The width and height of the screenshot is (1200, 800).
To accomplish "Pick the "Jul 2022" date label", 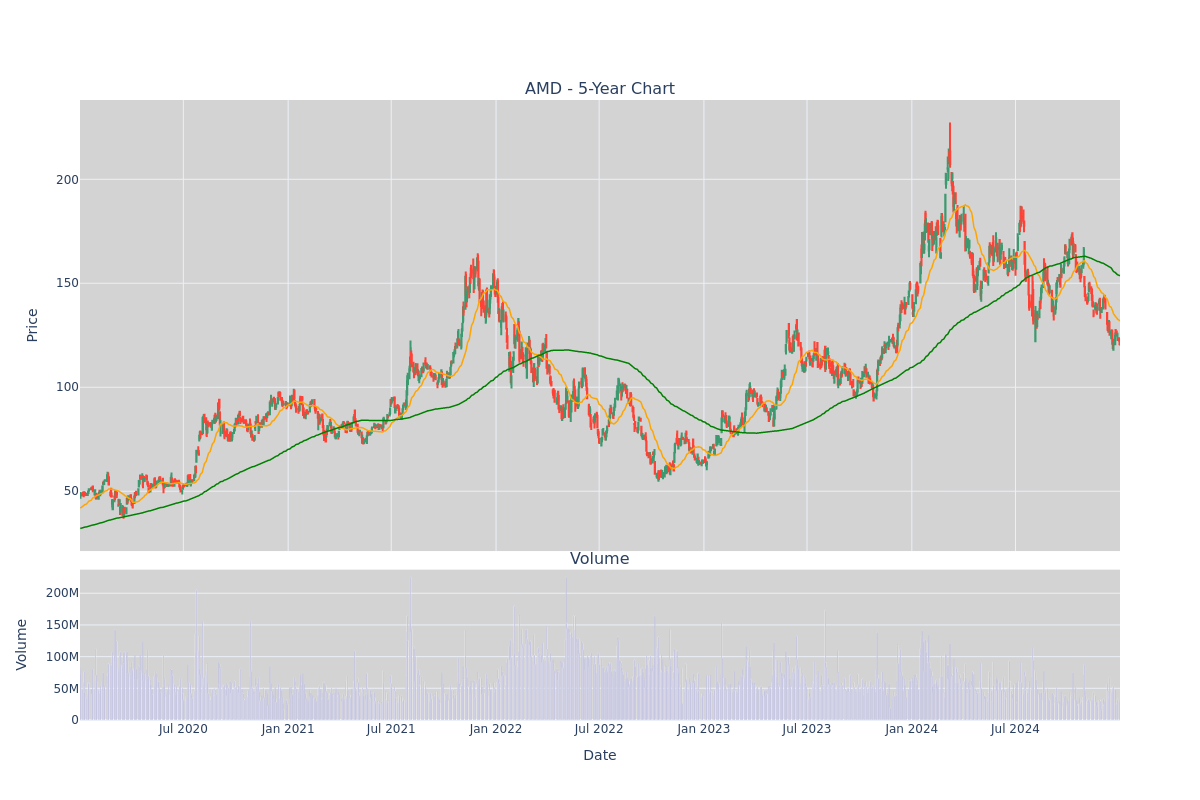I will point(599,729).
